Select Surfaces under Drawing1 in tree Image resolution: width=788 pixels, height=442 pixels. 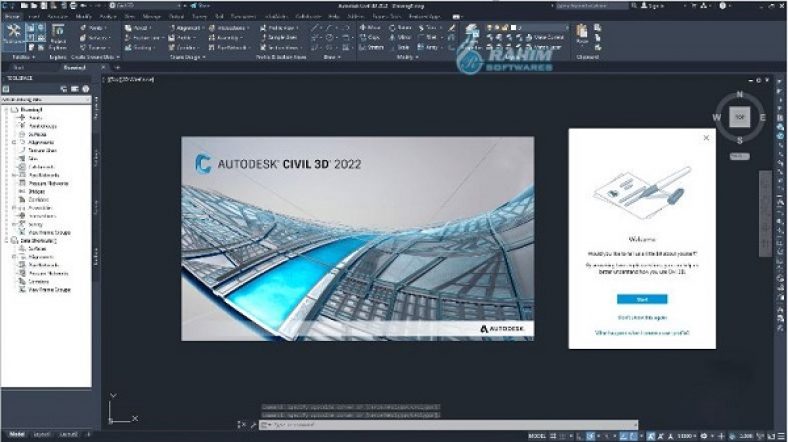[37, 134]
